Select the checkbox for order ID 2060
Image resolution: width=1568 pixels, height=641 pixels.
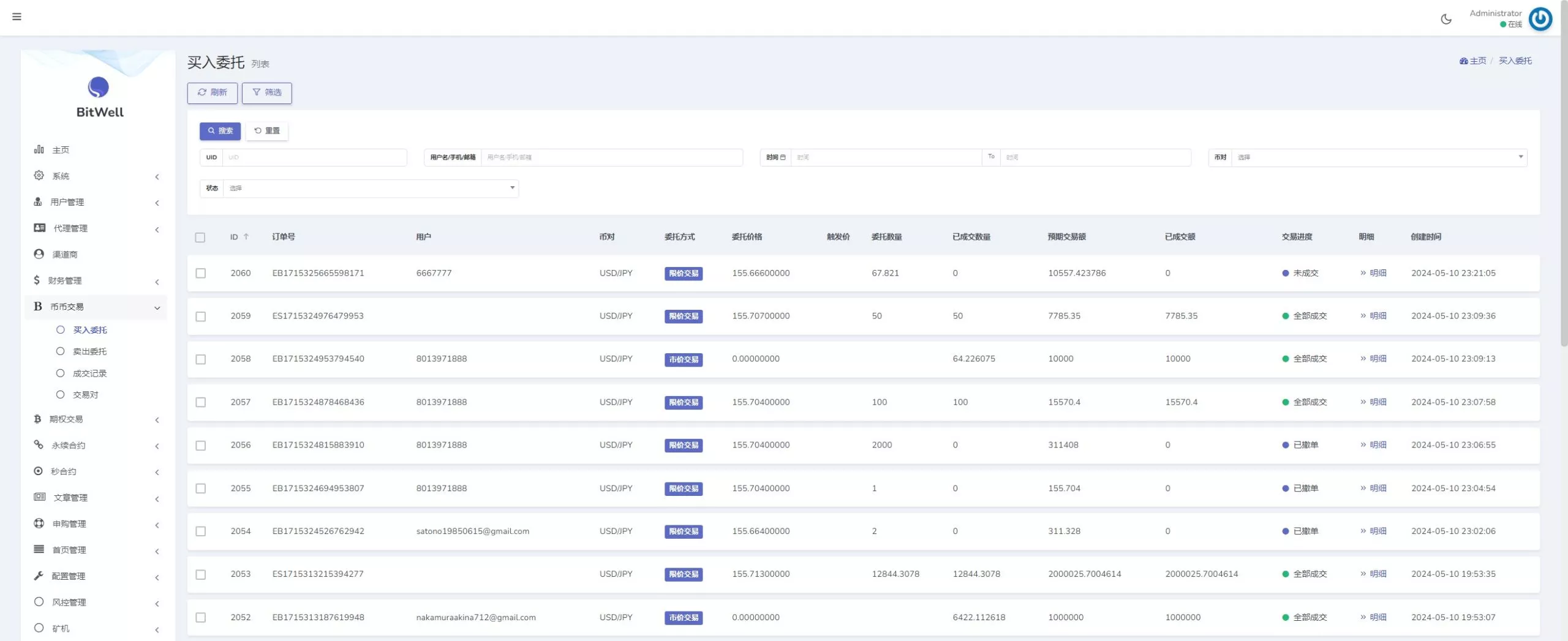(200, 274)
